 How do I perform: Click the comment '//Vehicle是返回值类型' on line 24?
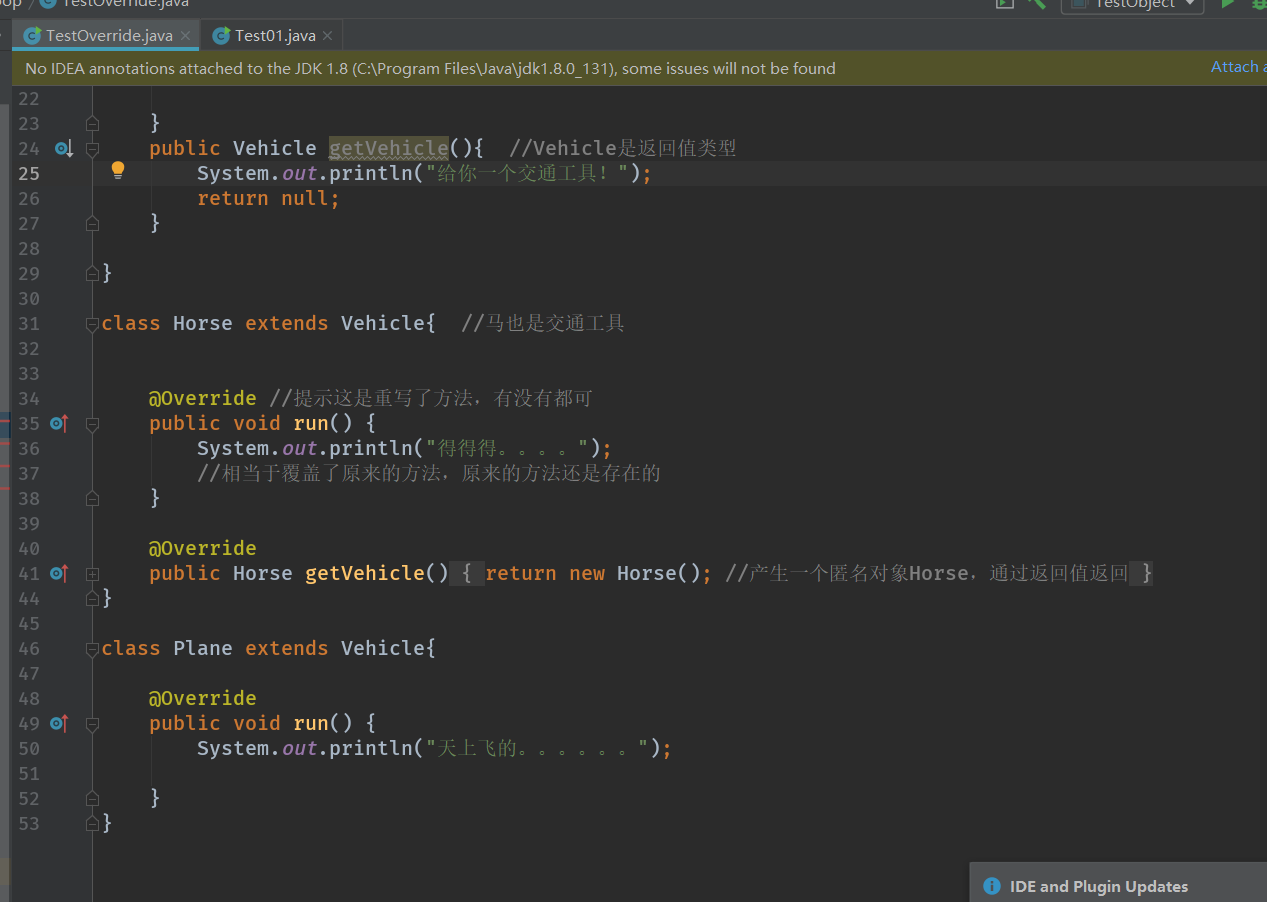point(623,149)
